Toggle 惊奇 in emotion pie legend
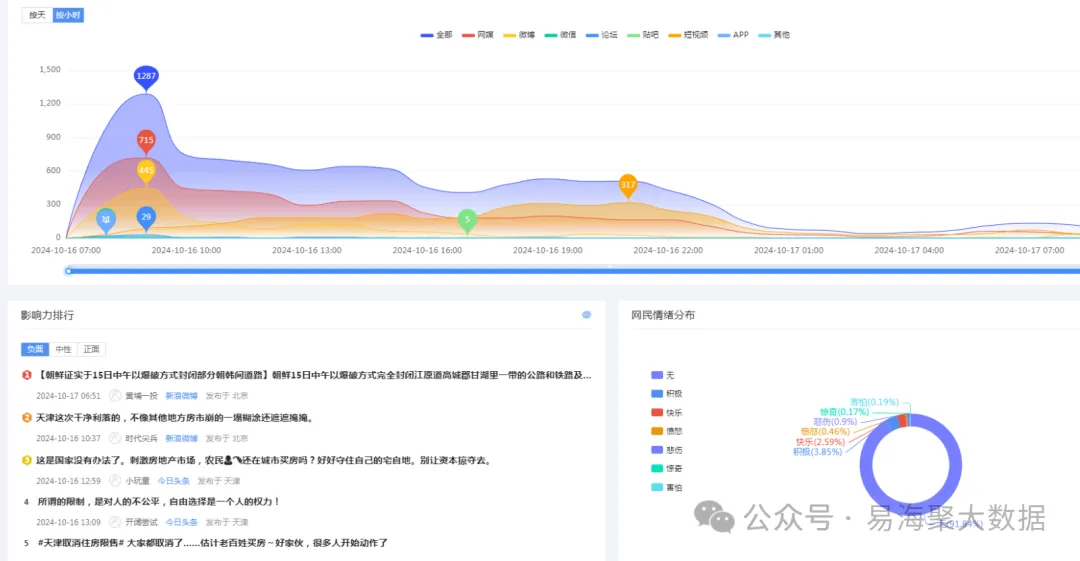1080x561 pixels. [x=667, y=469]
